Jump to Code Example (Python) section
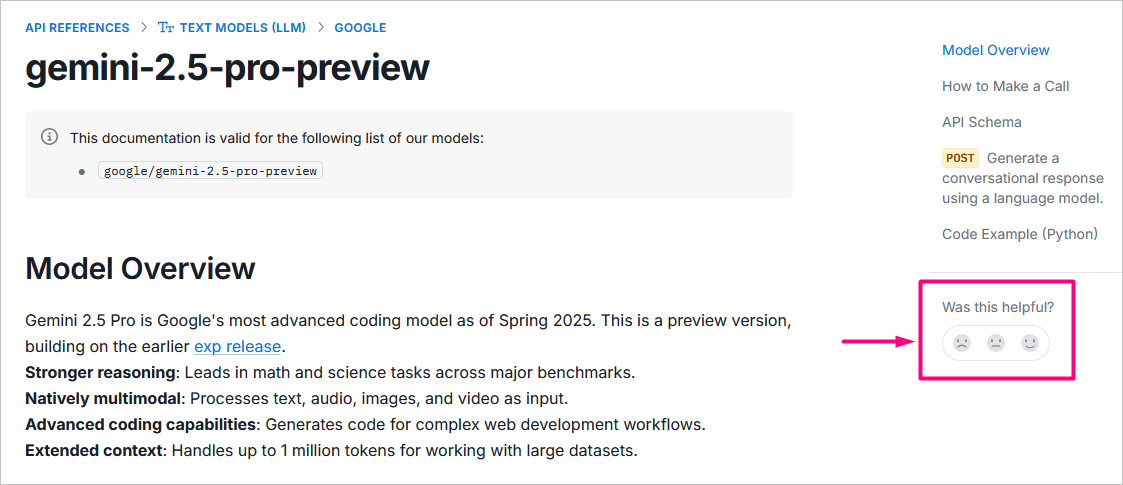This screenshot has height=485, width=1123. coord(1019,234)
